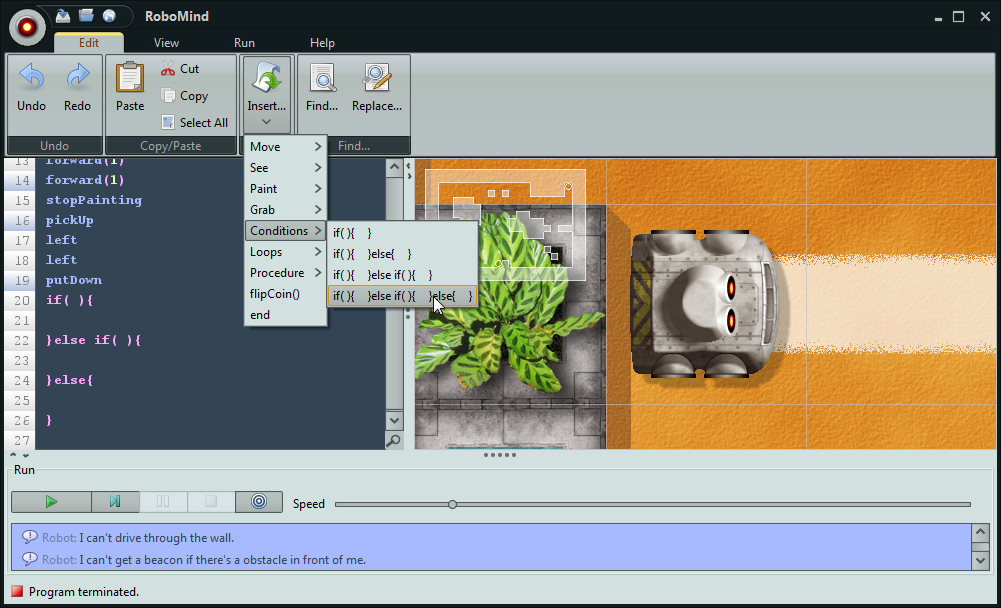
Task: Click the Cut scissors item
Action: (180, 68)
